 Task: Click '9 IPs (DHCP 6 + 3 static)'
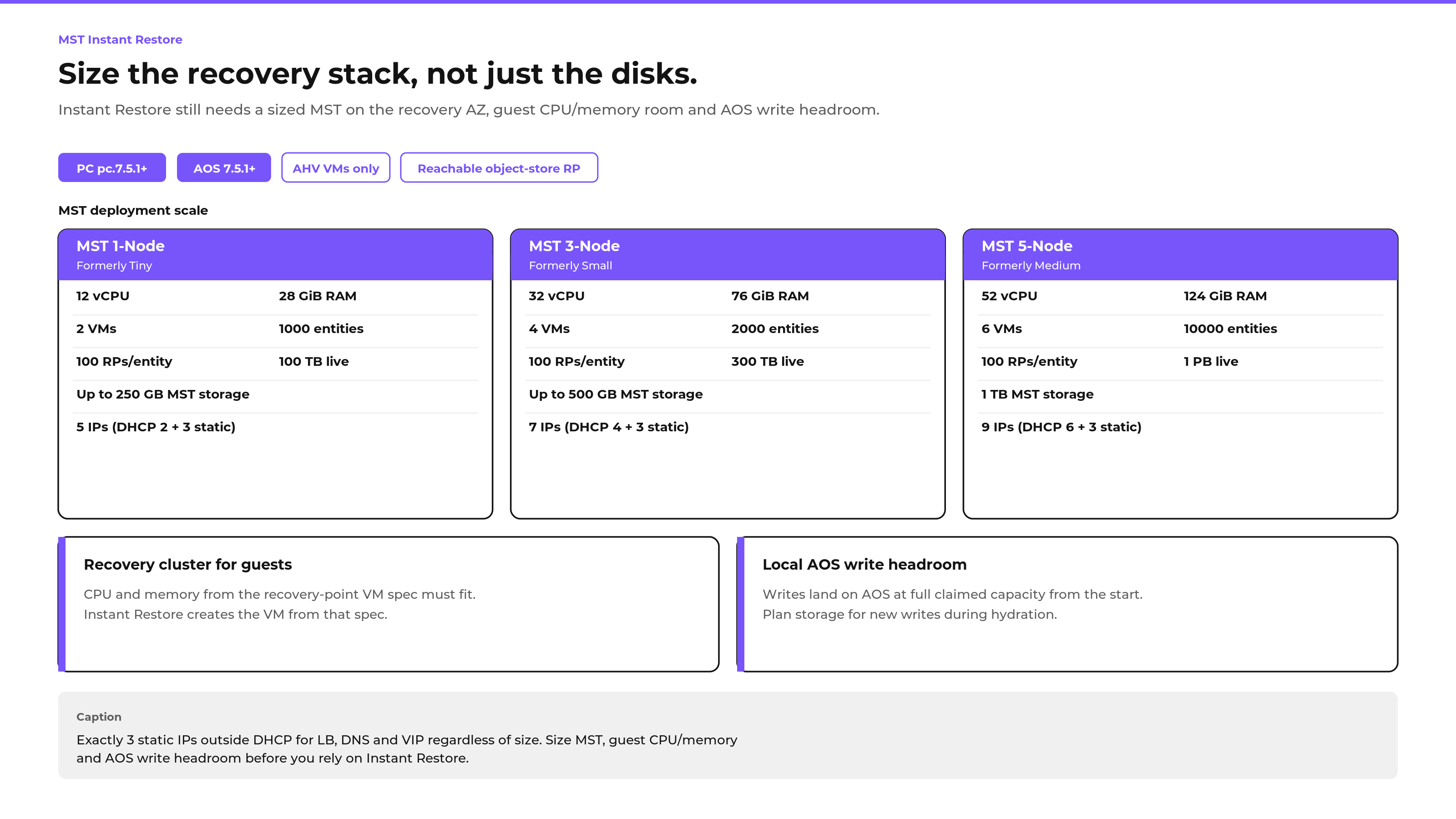click(x=1062, y=427)
